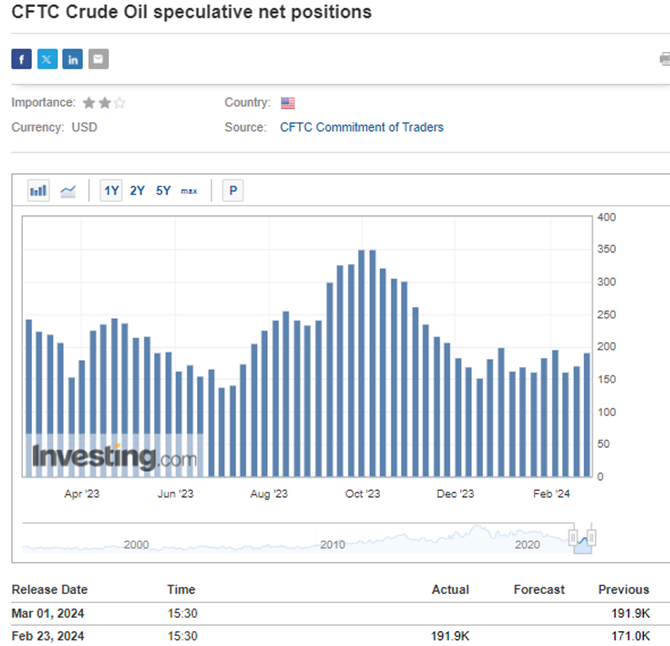Open CFTC Commitment of Traders link
The height and width of the screenshot is (646, 670).
(361, 127)
